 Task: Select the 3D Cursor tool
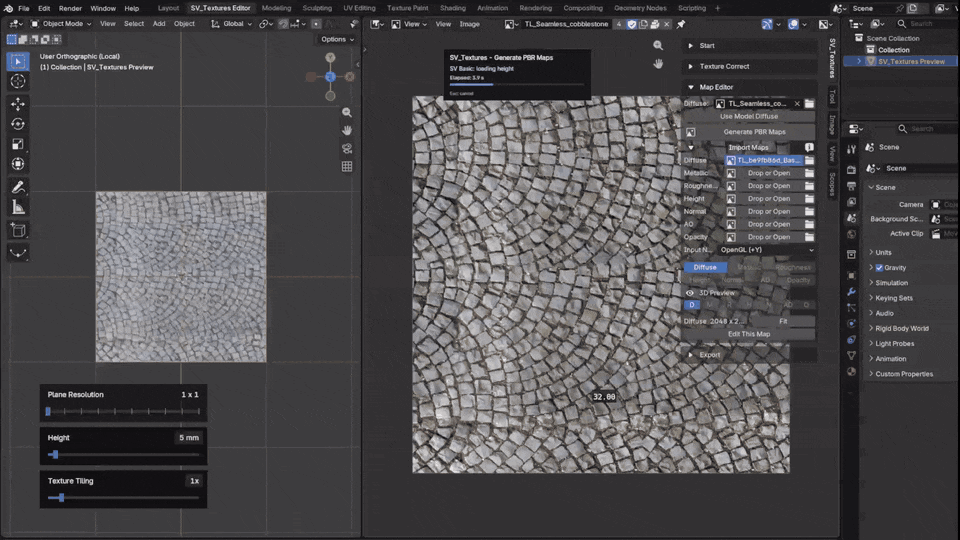point(18,81)
